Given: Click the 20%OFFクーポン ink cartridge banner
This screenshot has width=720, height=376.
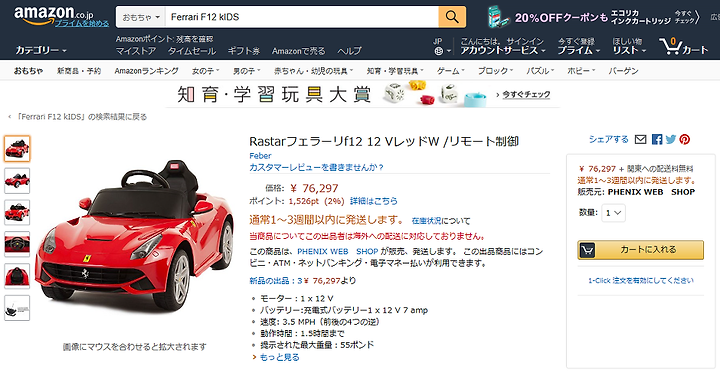Looking at the screenshot, I should click(593, 17).
